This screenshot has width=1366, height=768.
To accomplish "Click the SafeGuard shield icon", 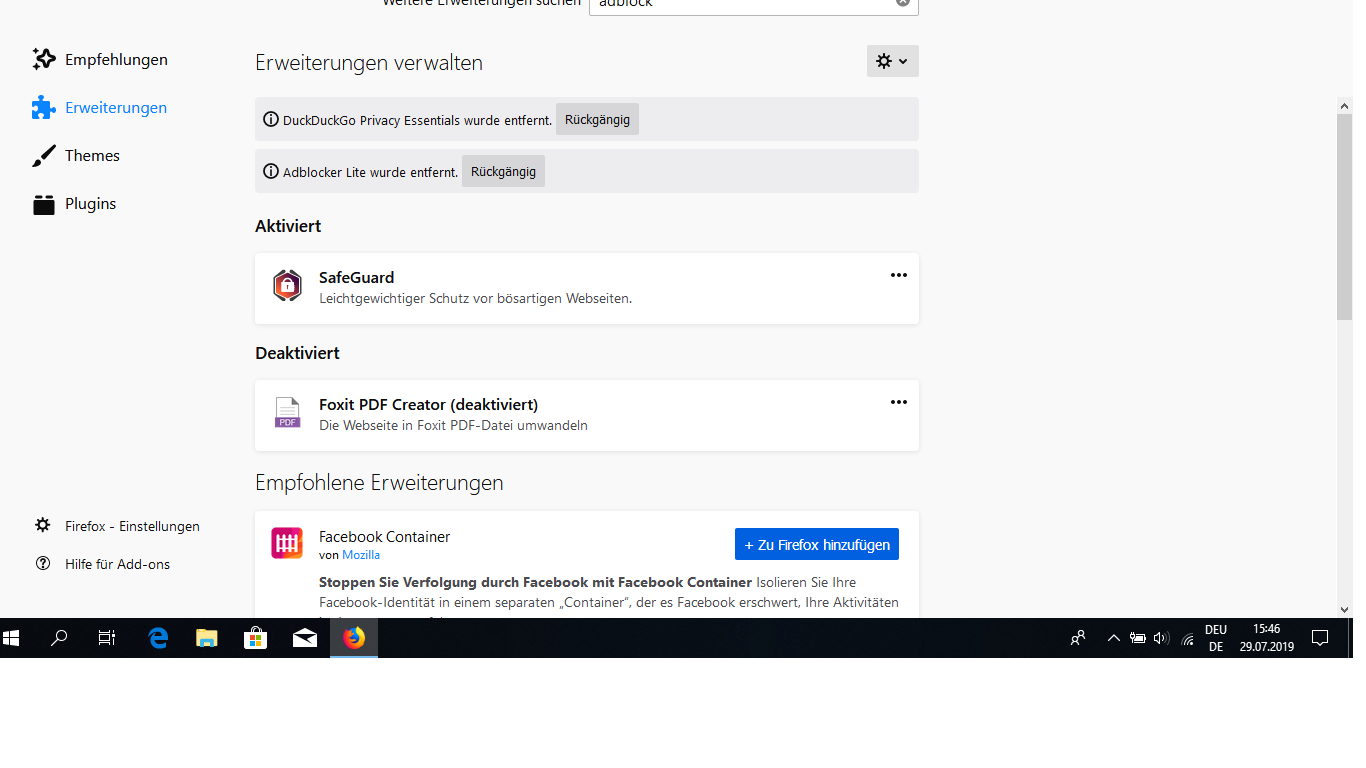I will [287, 286].
